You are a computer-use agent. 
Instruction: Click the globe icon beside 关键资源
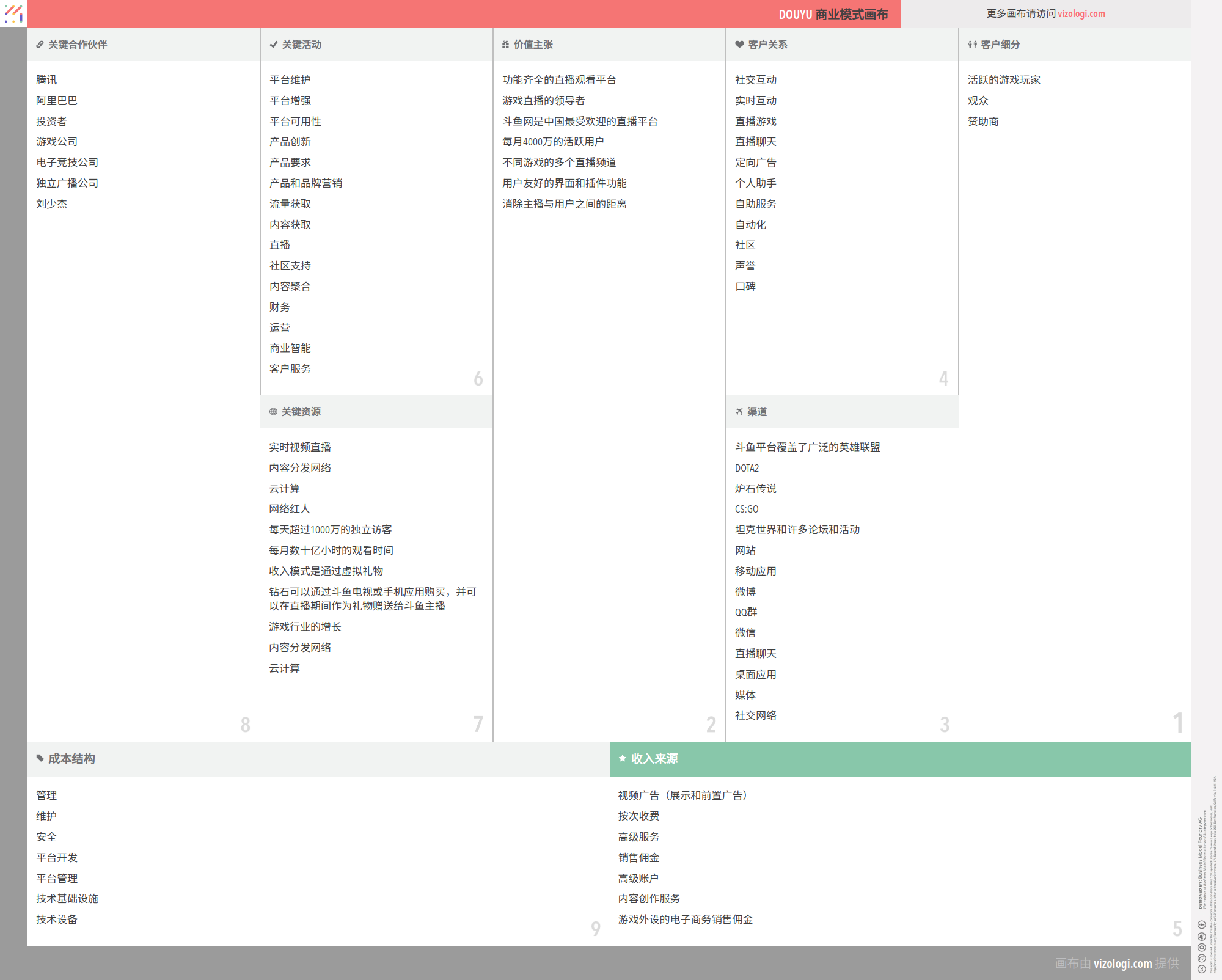tap(273, 412)
